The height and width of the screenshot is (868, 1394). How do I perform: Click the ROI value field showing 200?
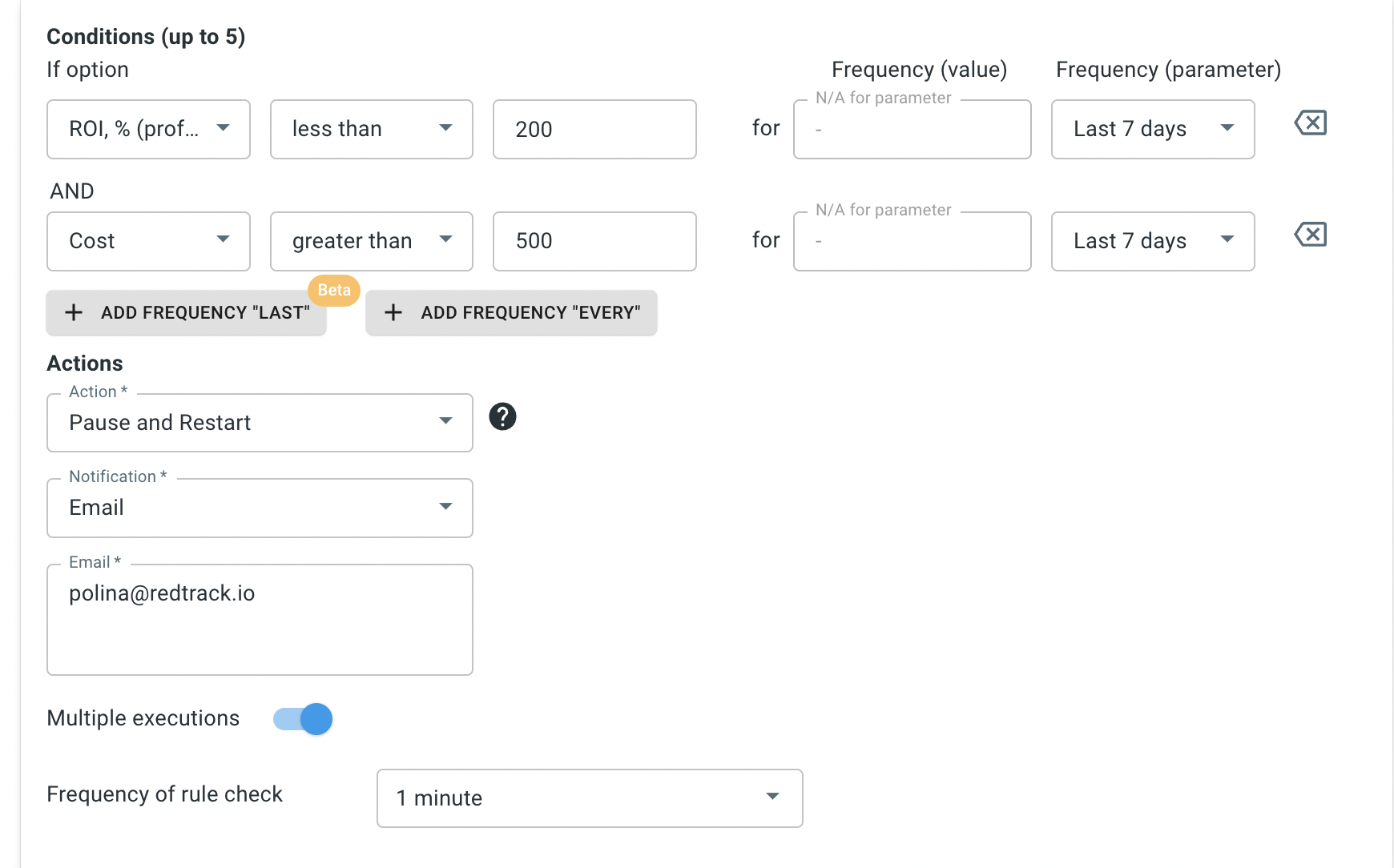click(594, 129)
